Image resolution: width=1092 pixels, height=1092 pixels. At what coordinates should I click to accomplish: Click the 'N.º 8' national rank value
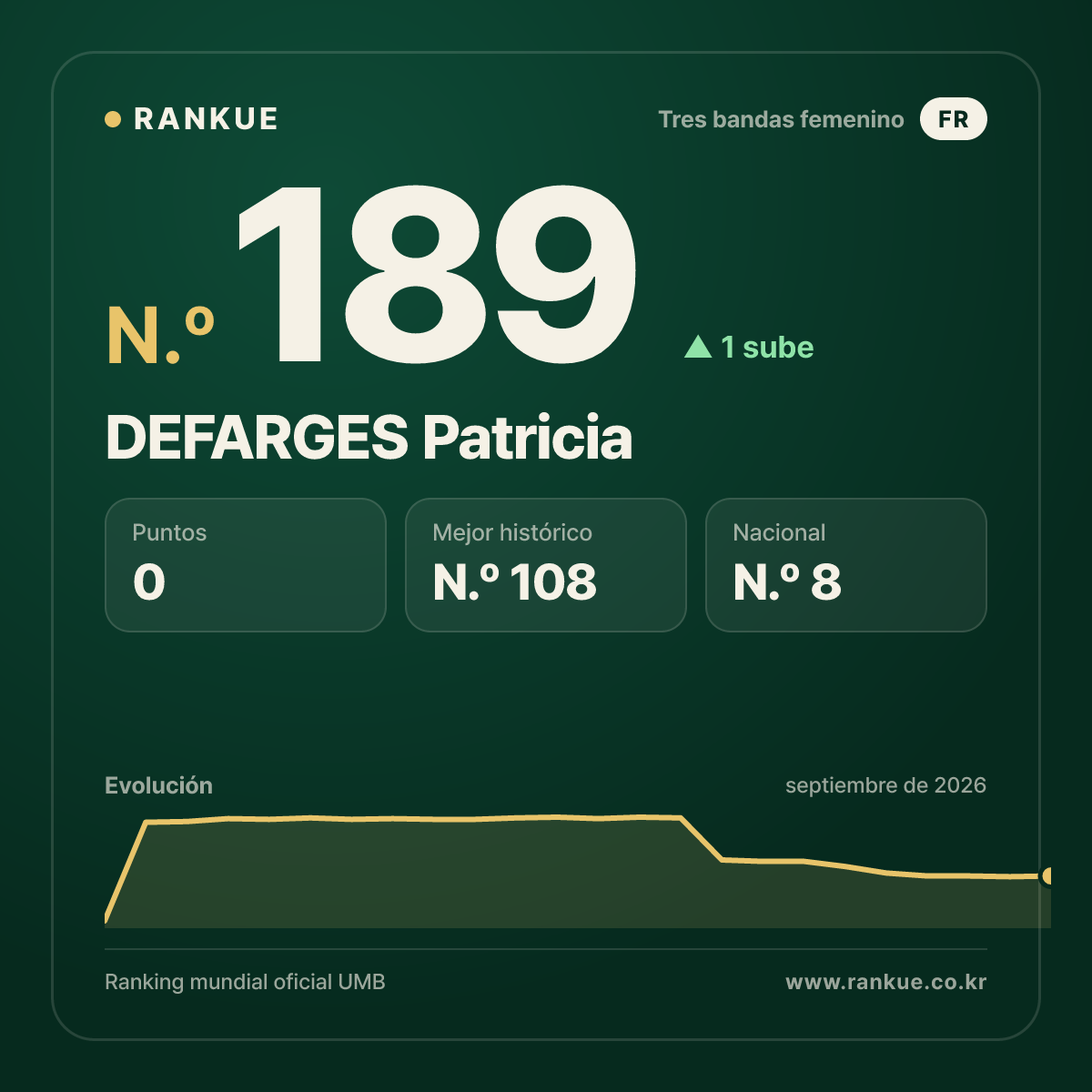[787, 582]
